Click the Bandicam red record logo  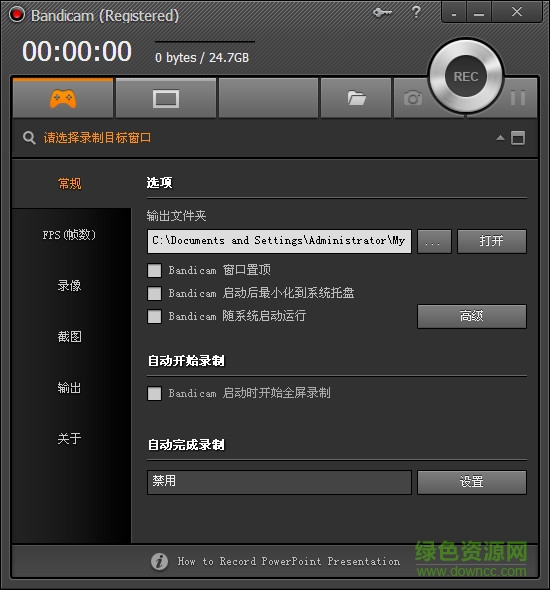pos(16,14)
